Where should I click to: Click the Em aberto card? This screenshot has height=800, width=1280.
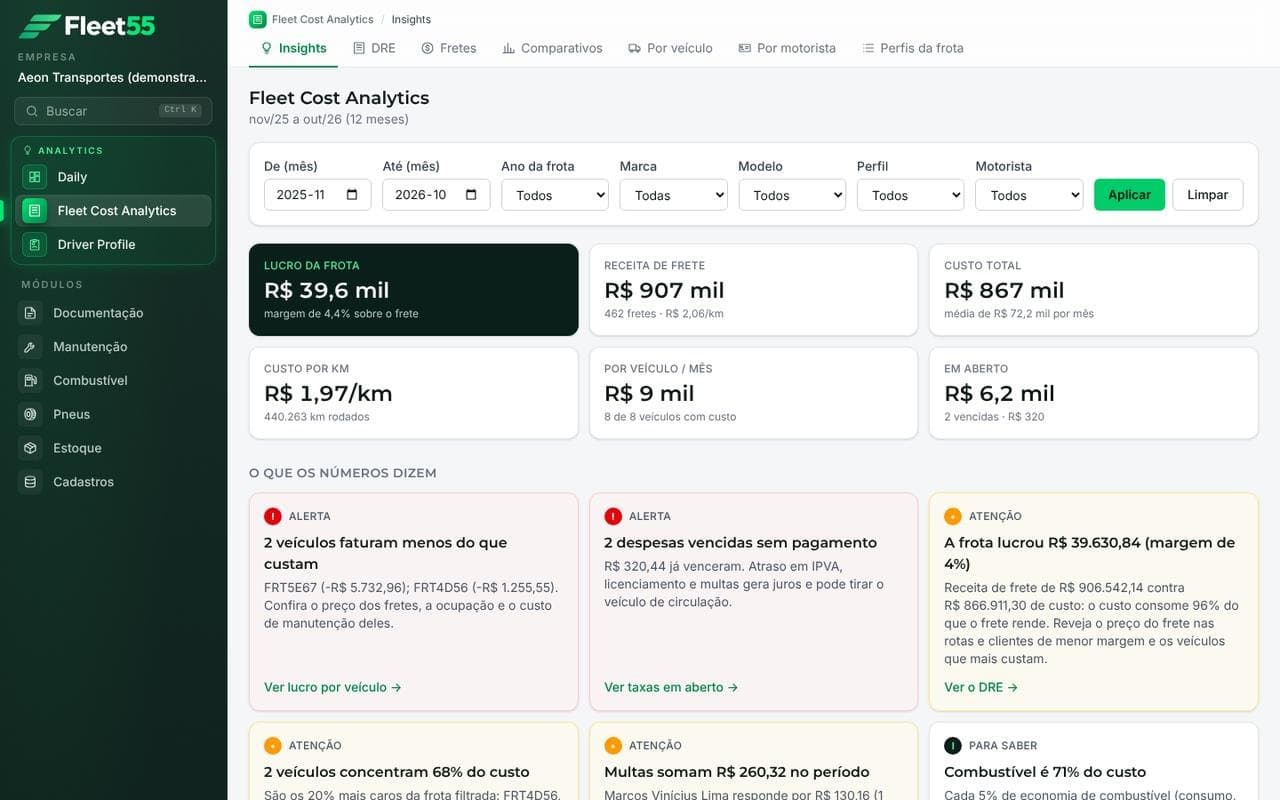(1093, 393)
